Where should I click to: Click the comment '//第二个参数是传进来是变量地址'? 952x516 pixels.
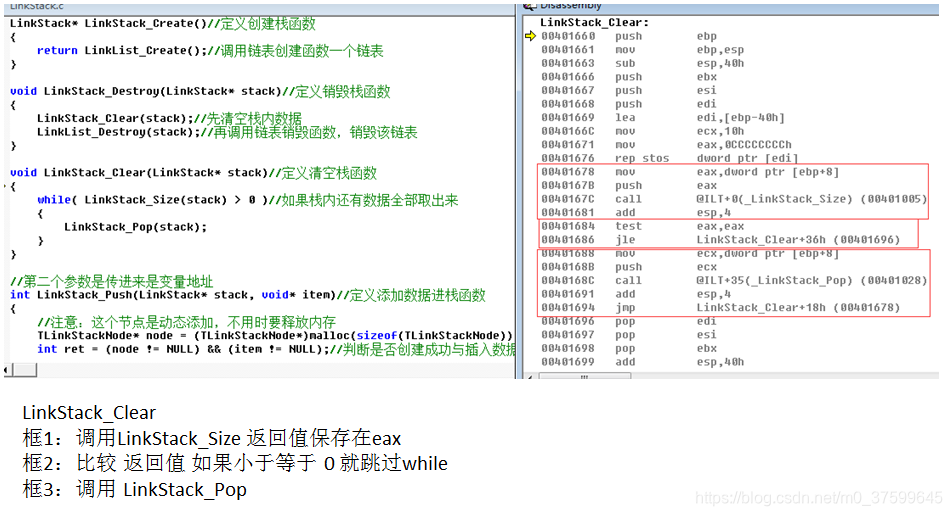112,281
